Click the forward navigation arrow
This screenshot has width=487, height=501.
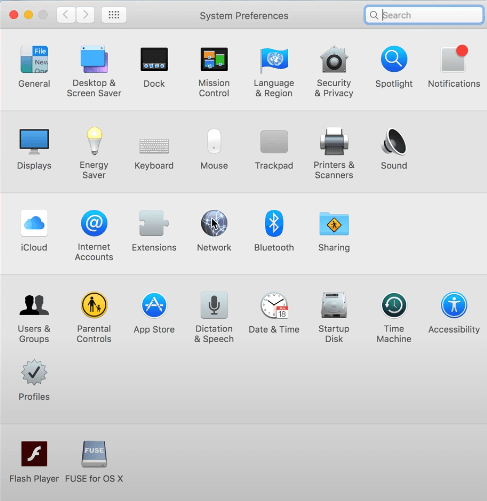tap(85, 15)
